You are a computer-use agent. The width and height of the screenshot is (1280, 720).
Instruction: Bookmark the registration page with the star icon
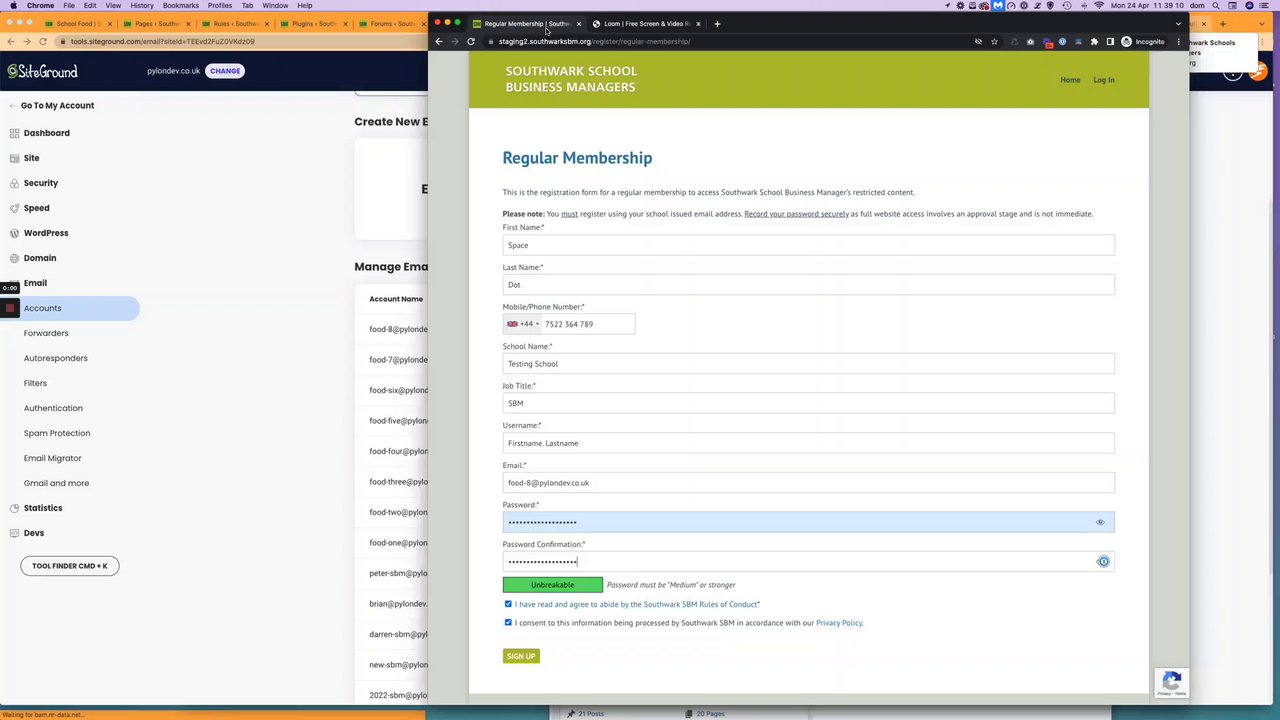(x=994, y=41)
